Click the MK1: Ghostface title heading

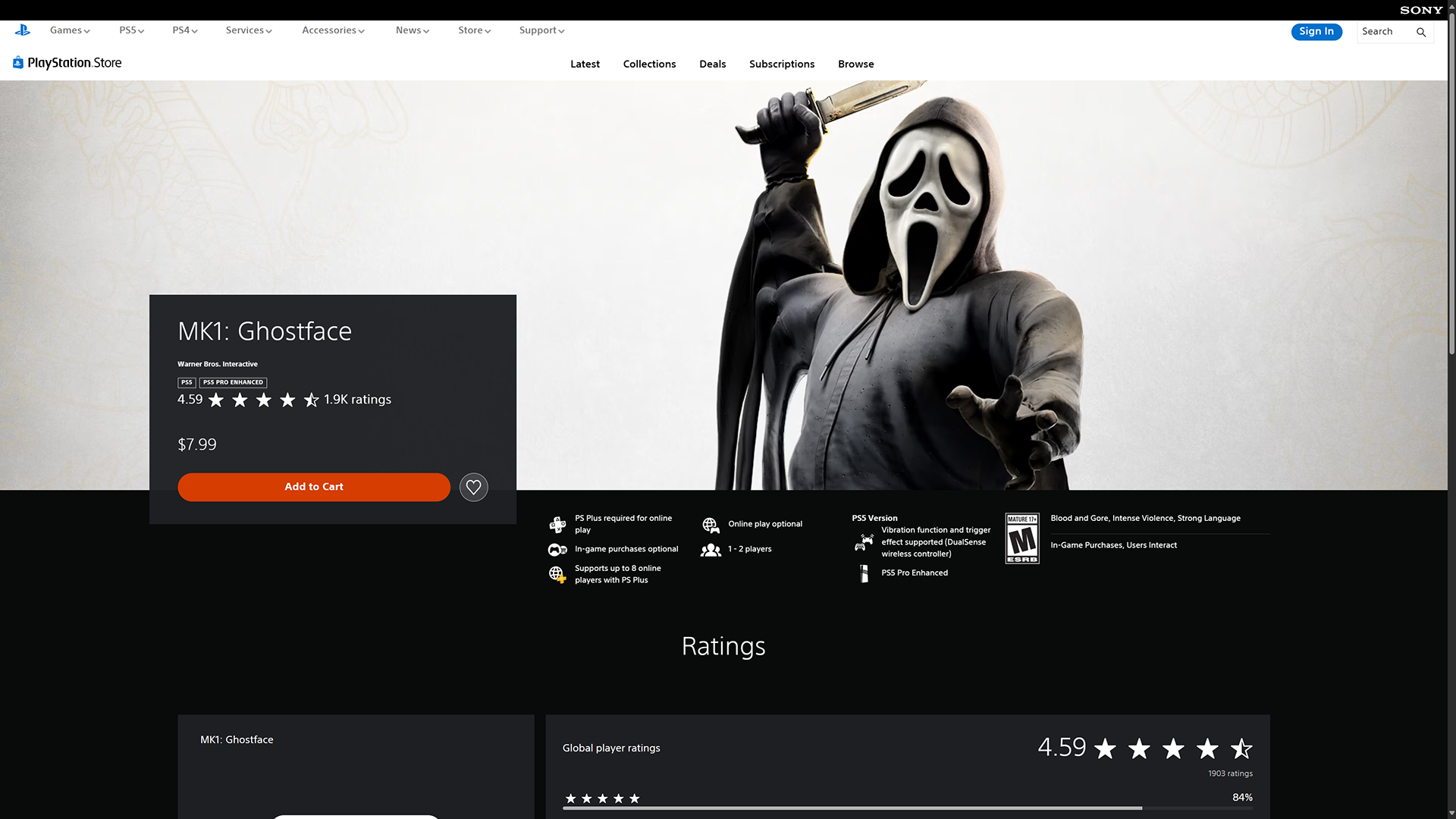(x=265, y=331)
